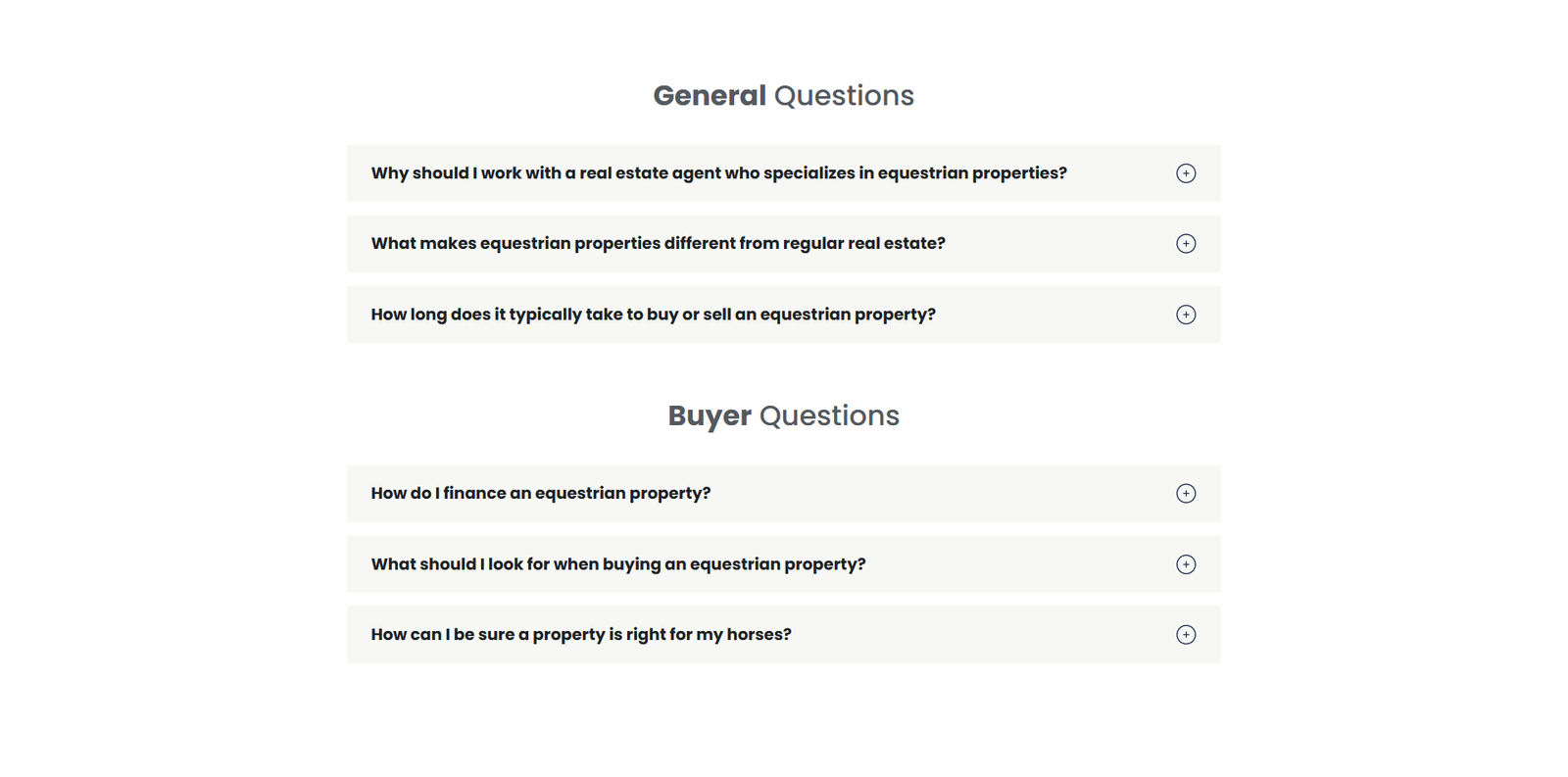
Task: Click 'Questions' in the Buyer Questions heading
Action: pos(829,416)
